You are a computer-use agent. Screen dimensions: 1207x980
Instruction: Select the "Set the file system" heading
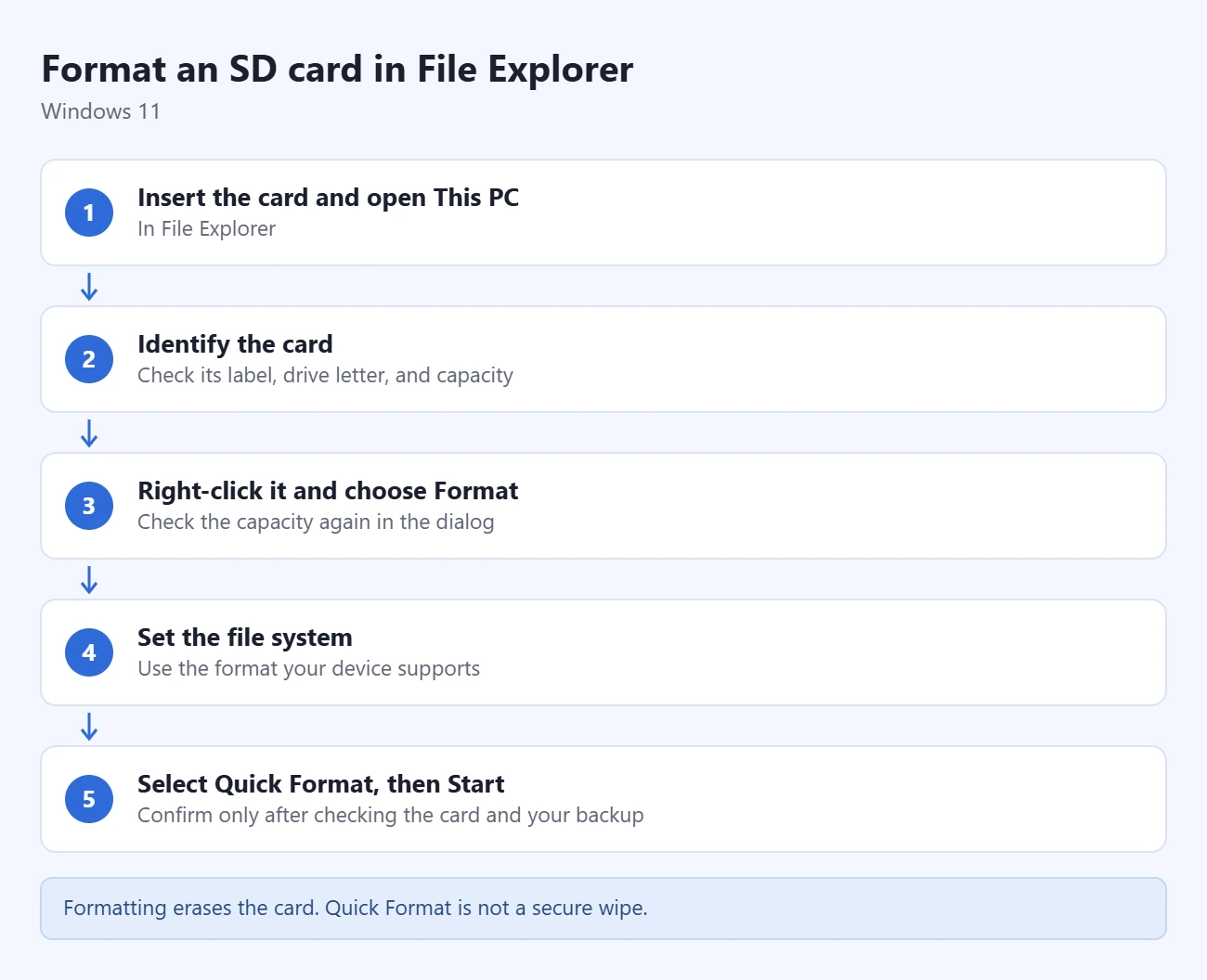245,638
